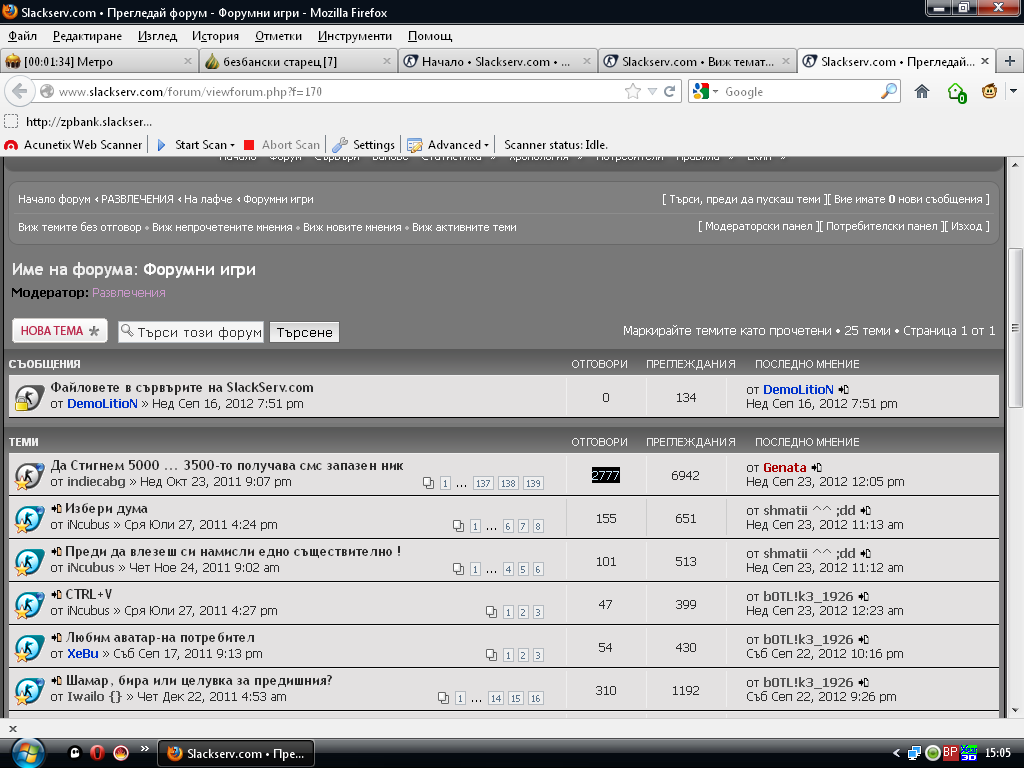Screen dimensions: 1024x768
Task: Bookmark this page with the star icon
Action: (632, 91)
